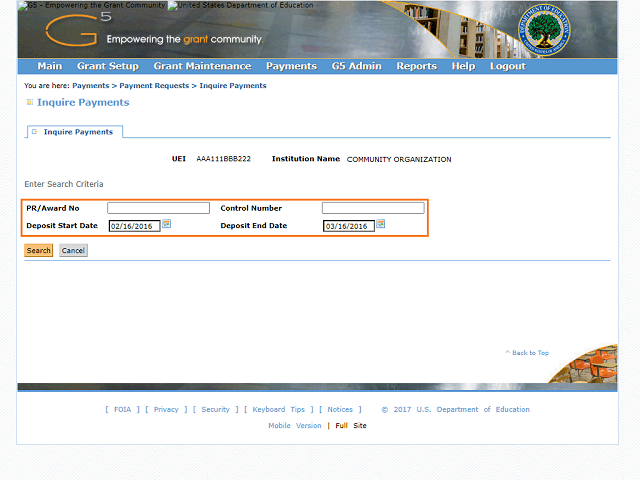Open Privacy footer link
Screen dimensions: 640x480
[166, 409]
